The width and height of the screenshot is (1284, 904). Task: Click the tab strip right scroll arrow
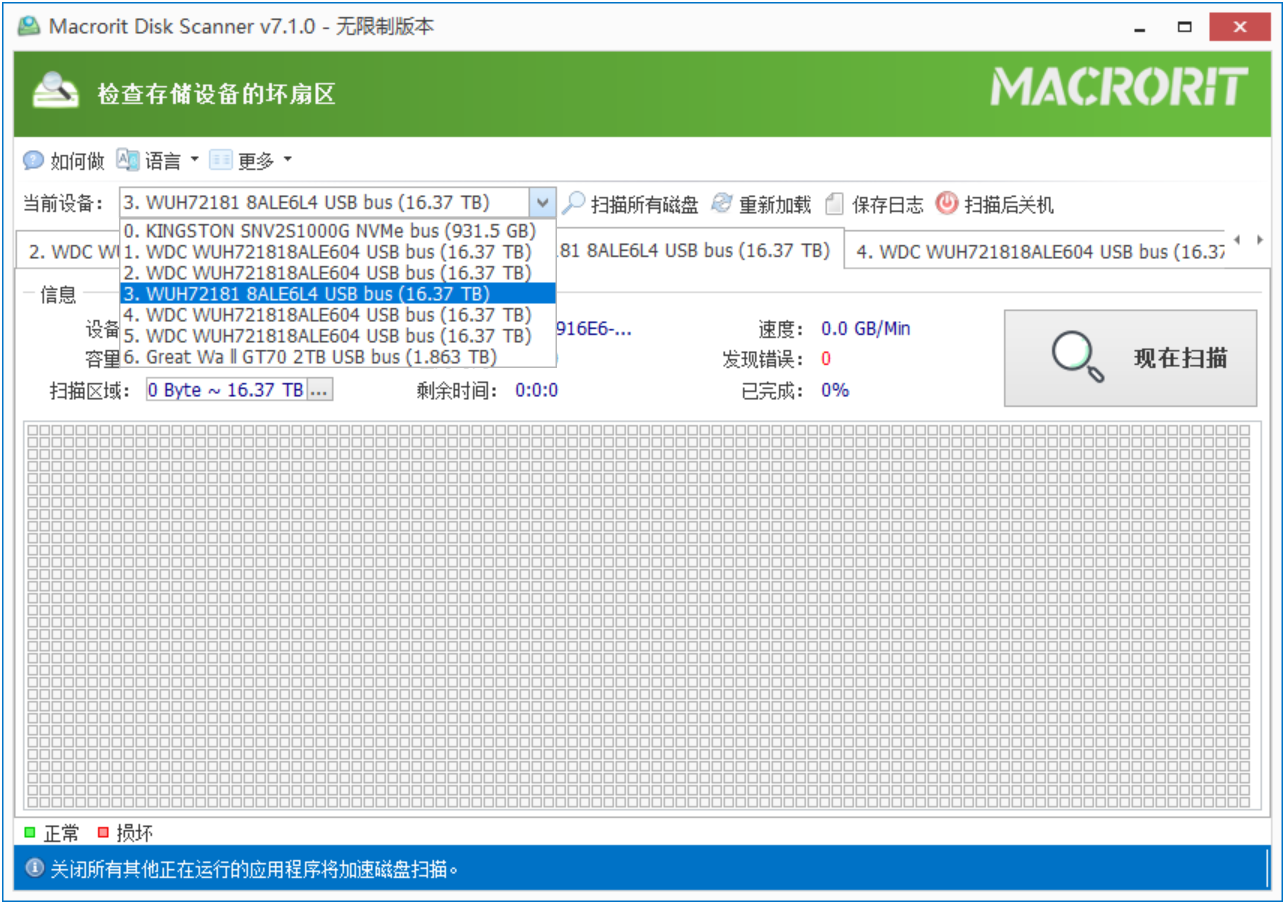tap(1259, 240)
